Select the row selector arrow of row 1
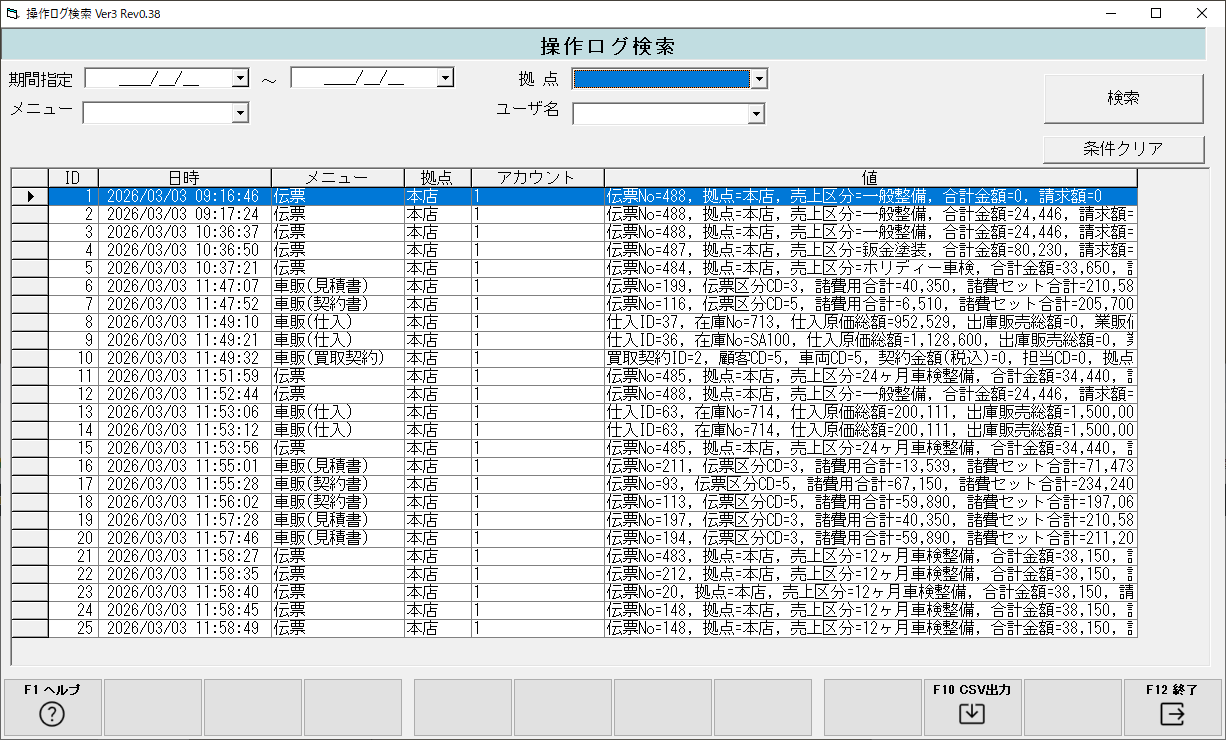 point(30,196)
